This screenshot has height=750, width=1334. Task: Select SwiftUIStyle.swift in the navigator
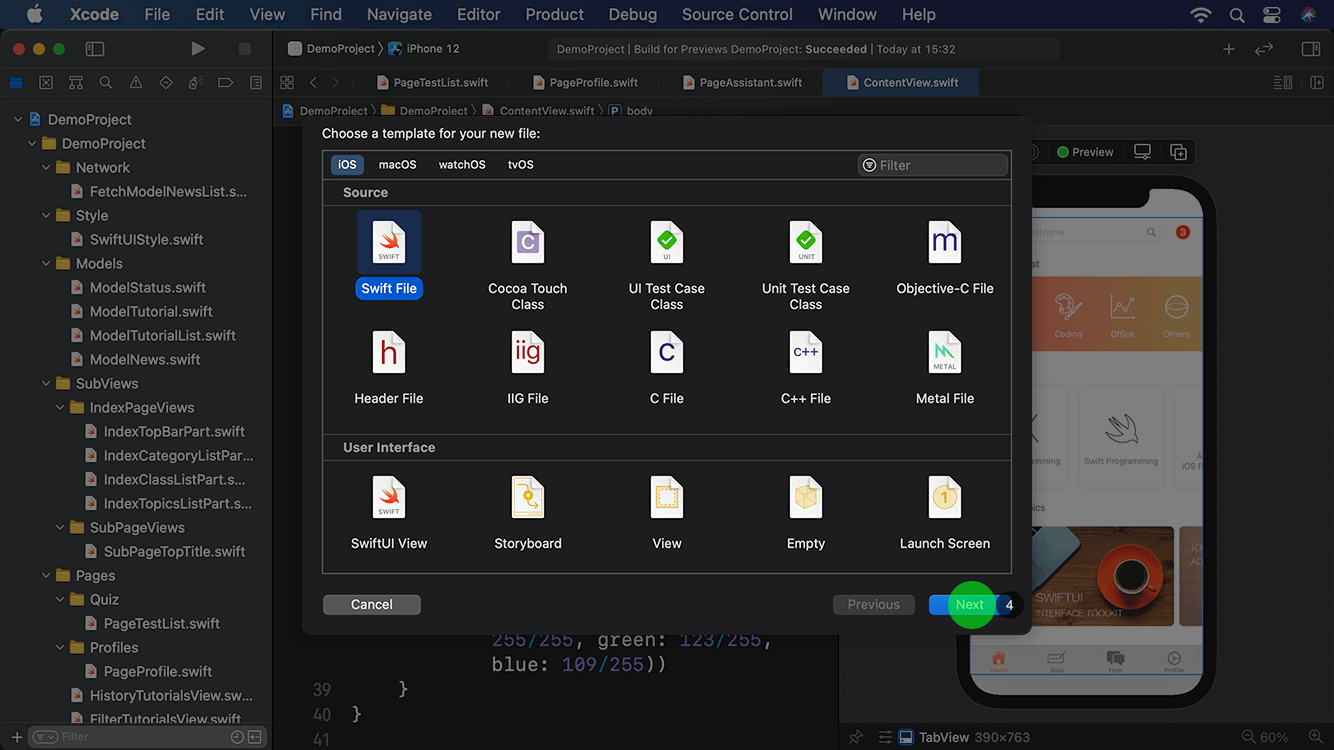[146, 239]
